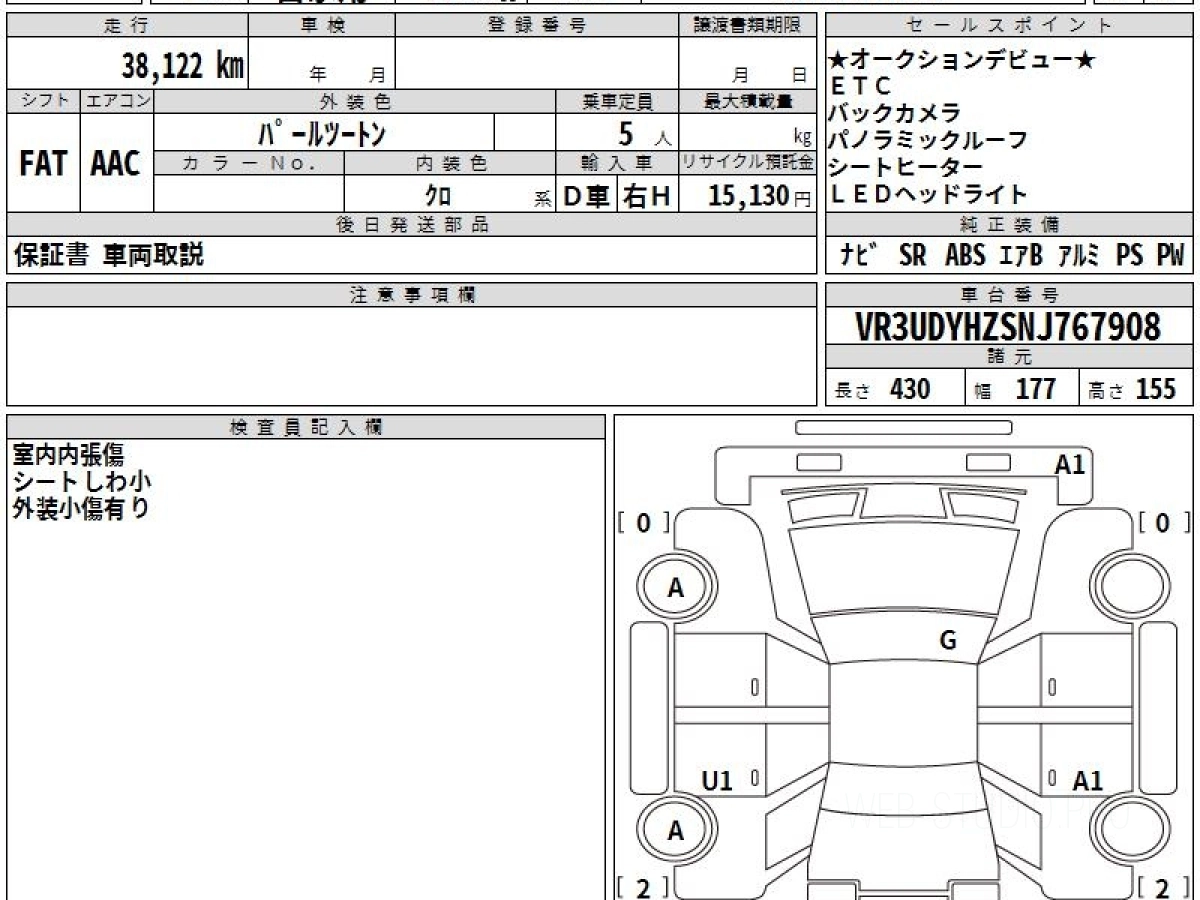
Task: Click the 純正装備 header
Action: pyautogui.click(x=1009, y=225)
